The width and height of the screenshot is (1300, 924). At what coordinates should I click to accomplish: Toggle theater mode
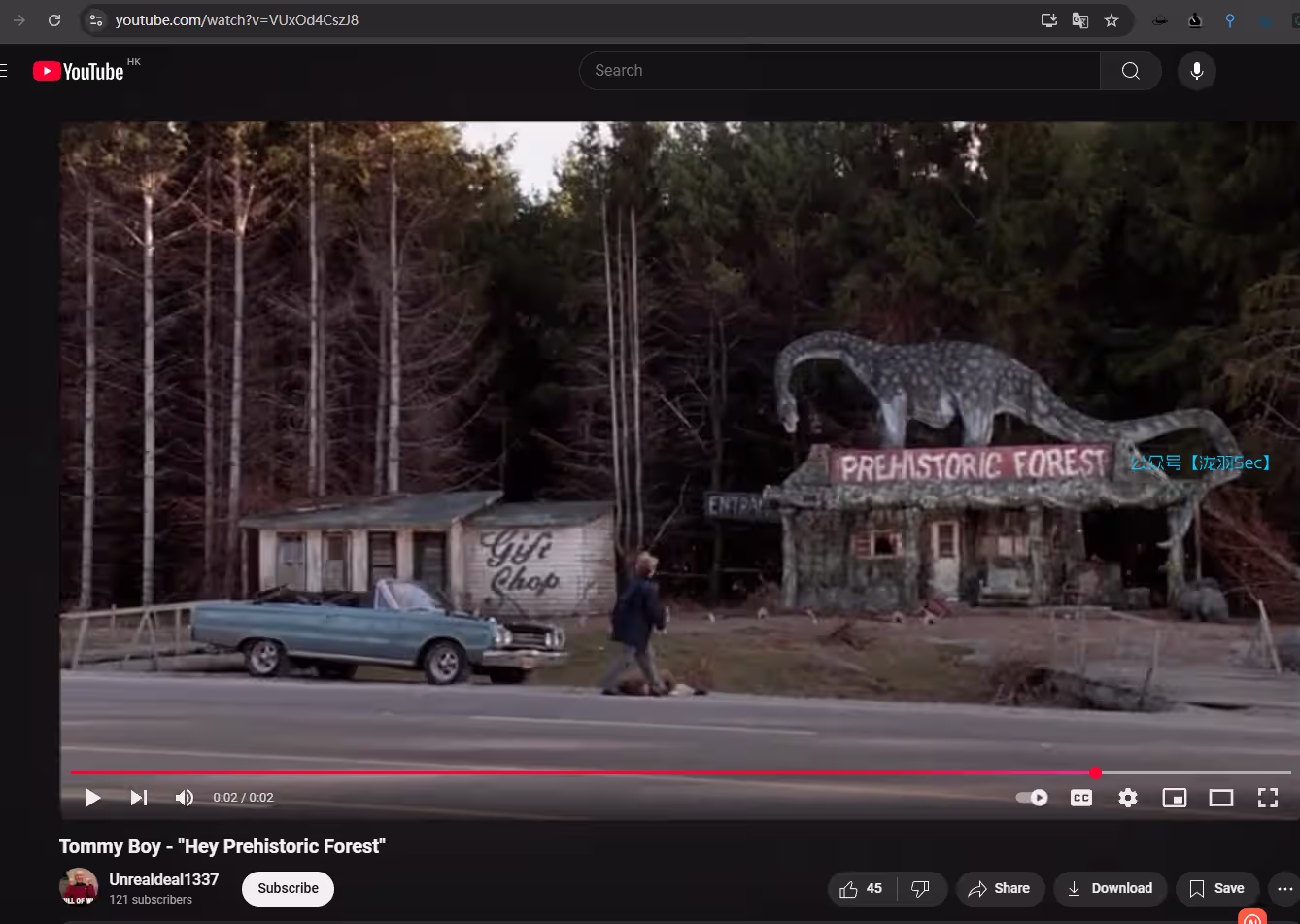click(1221, 798)
